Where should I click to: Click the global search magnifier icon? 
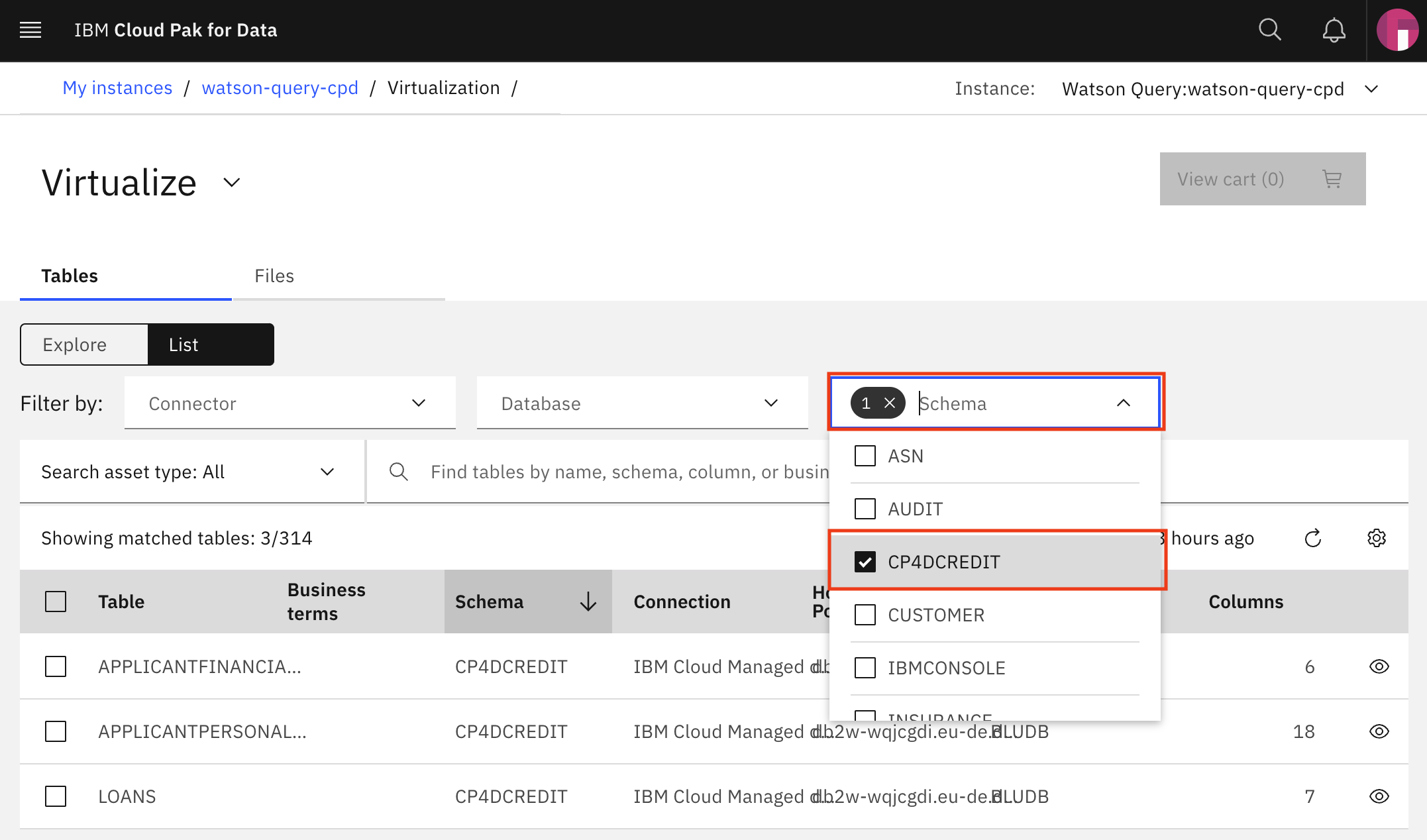click(x=1269, y=30)
